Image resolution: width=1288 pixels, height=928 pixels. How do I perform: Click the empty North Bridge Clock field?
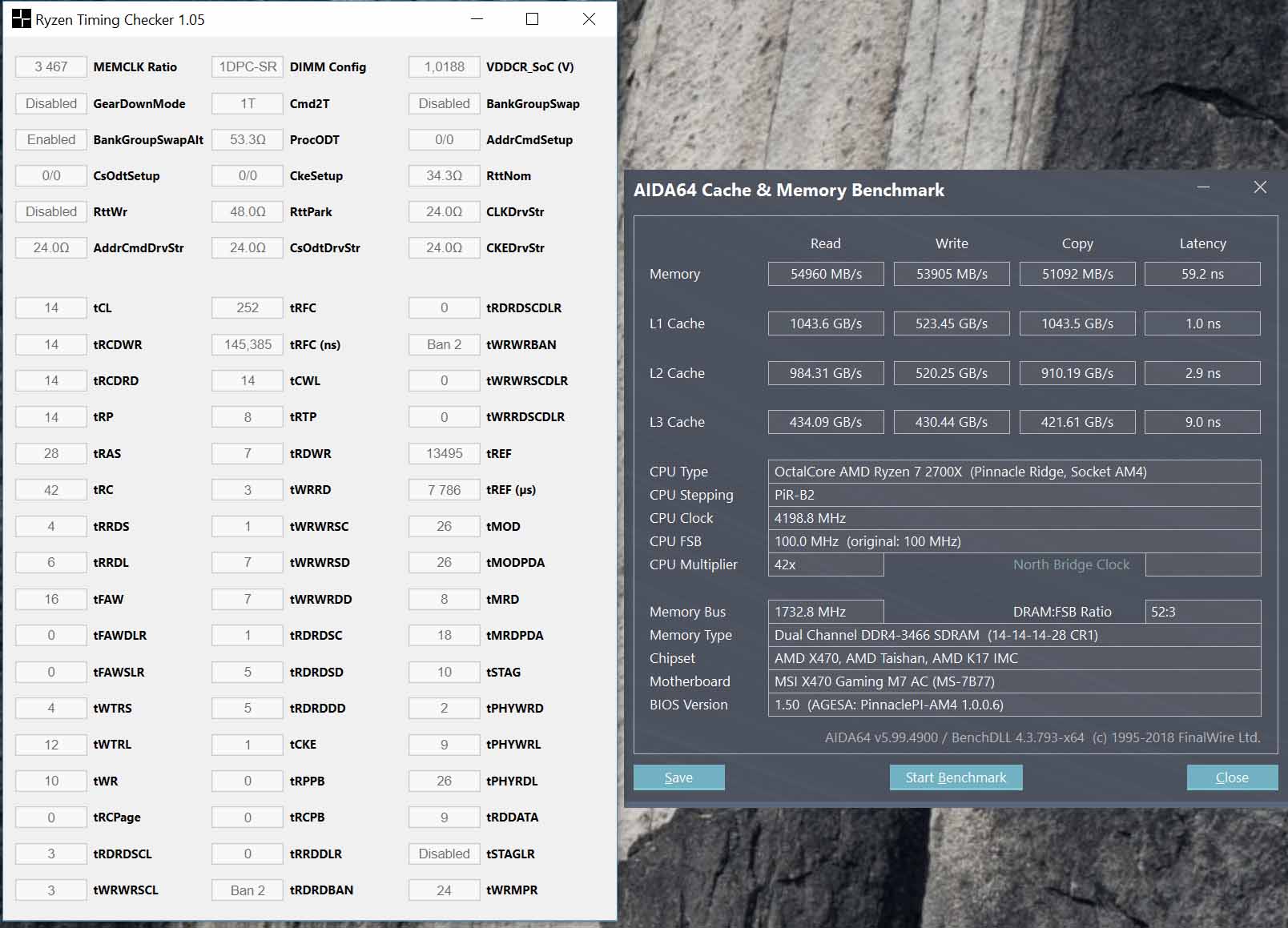1203,564
